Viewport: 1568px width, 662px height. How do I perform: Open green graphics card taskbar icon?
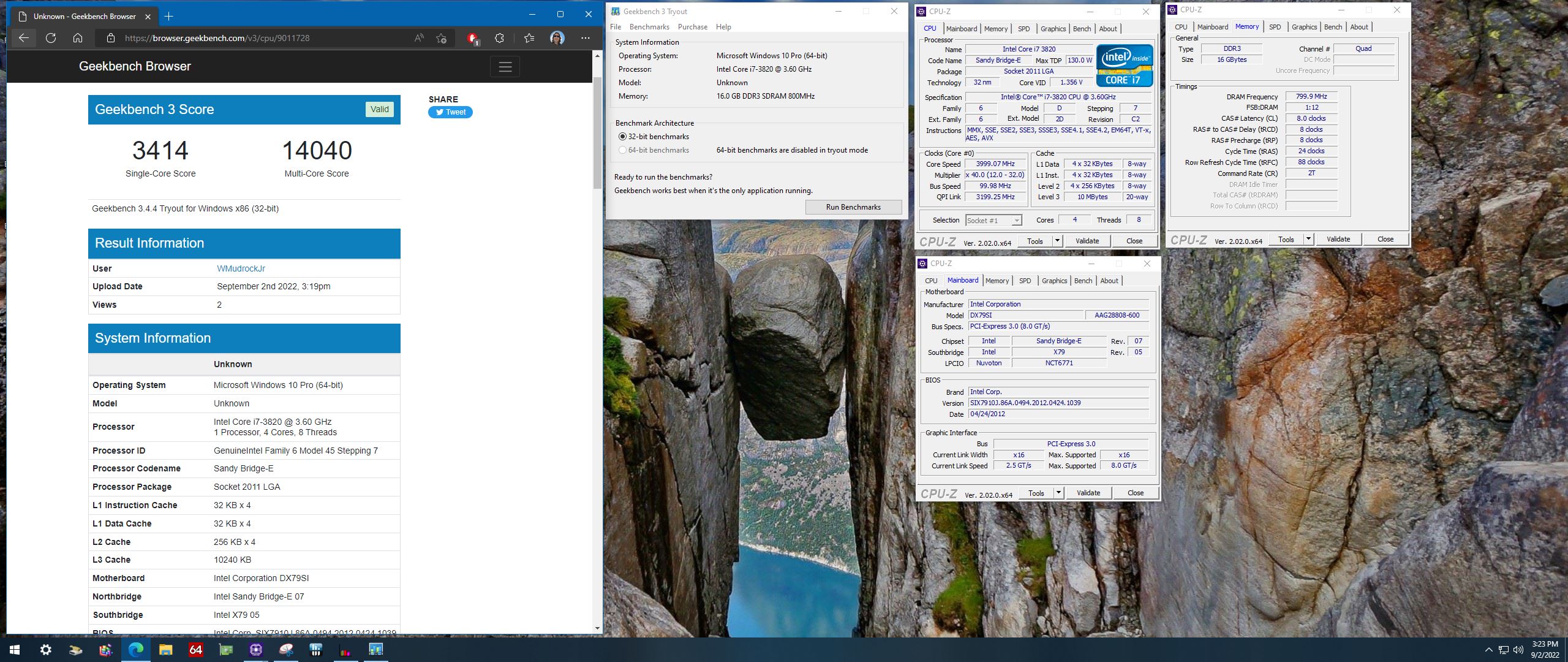tap(225, 650)
